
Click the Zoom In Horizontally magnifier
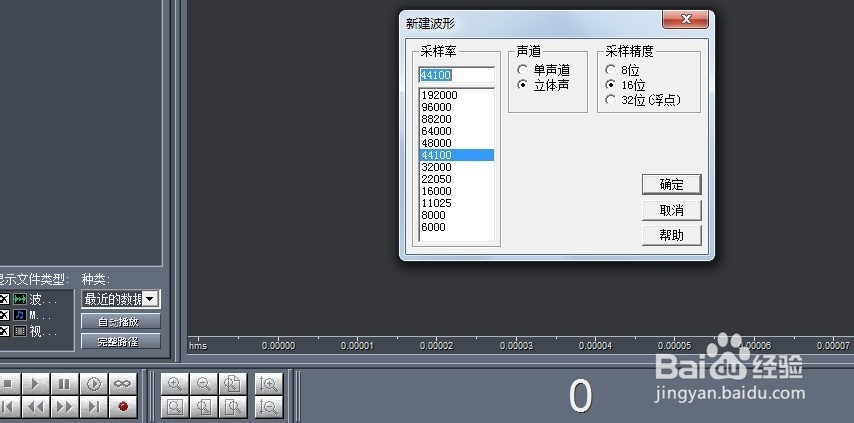pyautogui.click(x=175, y=384)
